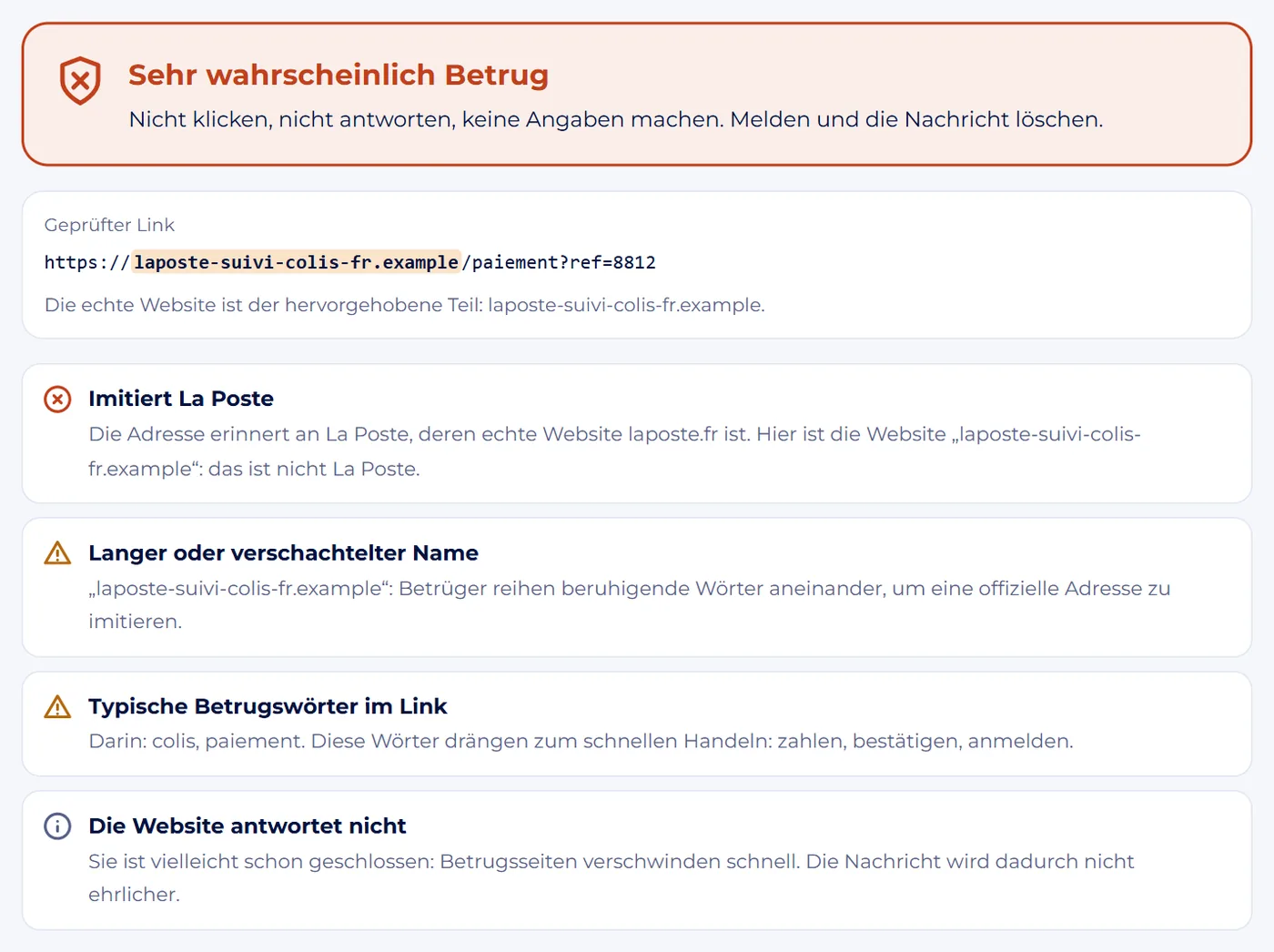The height and width of the screenshot is (952, 1274).
Task: Click the highlighted domain laposte-suivi-colis-fr.example
Action: coord(297,262)
